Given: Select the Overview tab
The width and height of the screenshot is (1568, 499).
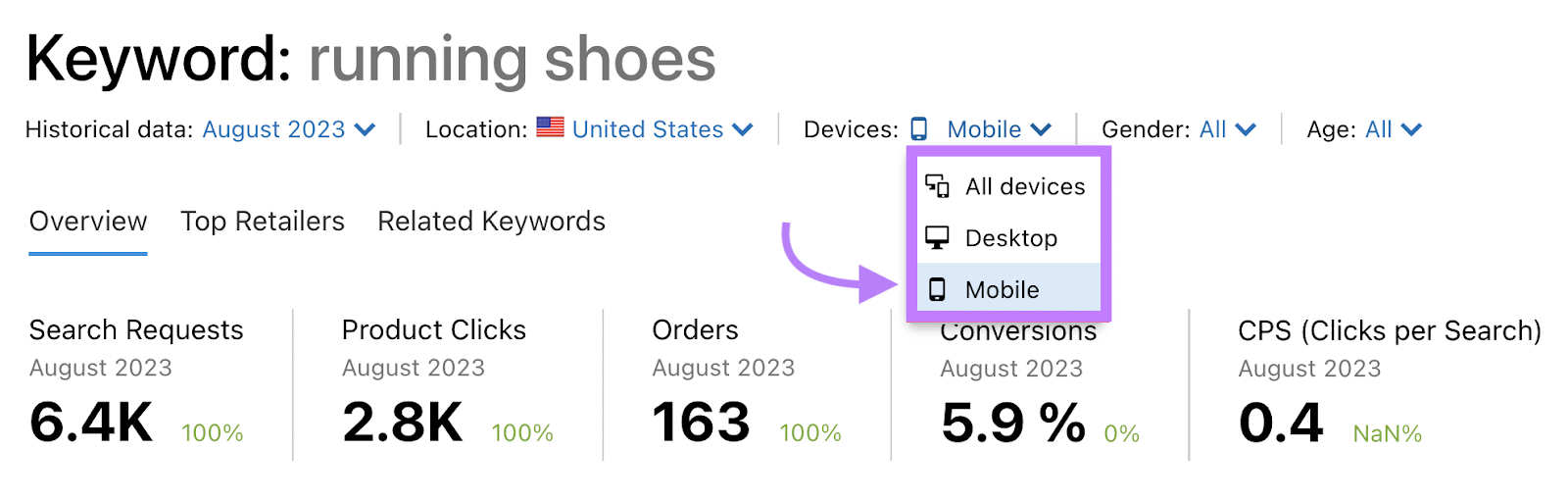Looking at the screenshot, I should 88,222.
